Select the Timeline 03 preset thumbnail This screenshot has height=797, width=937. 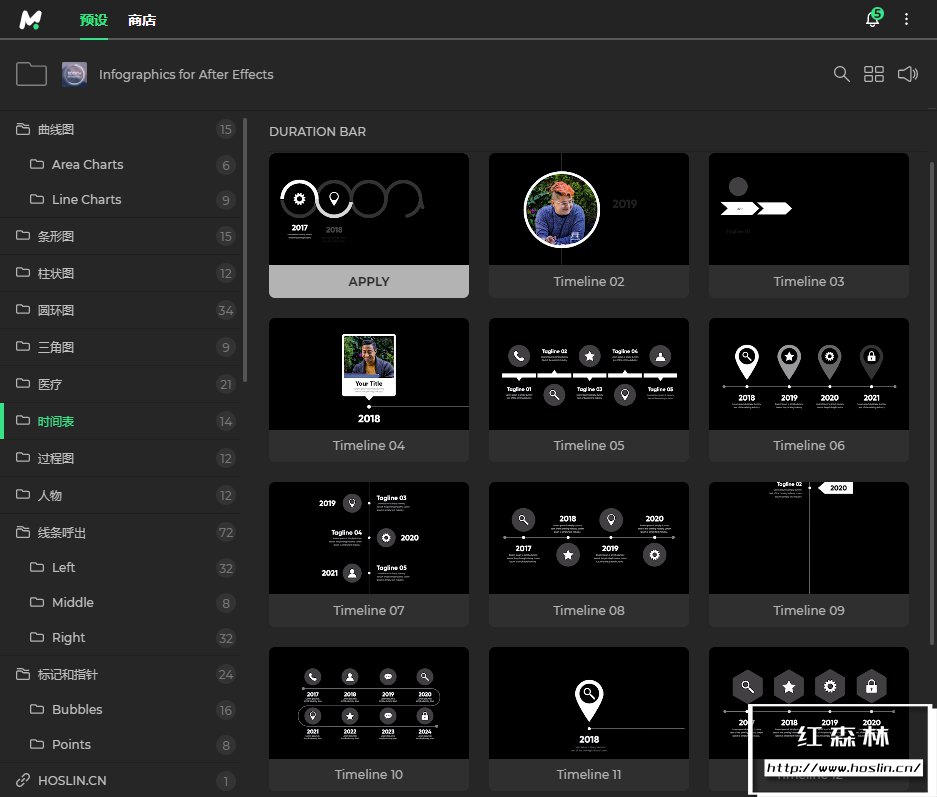pos(809,209)
